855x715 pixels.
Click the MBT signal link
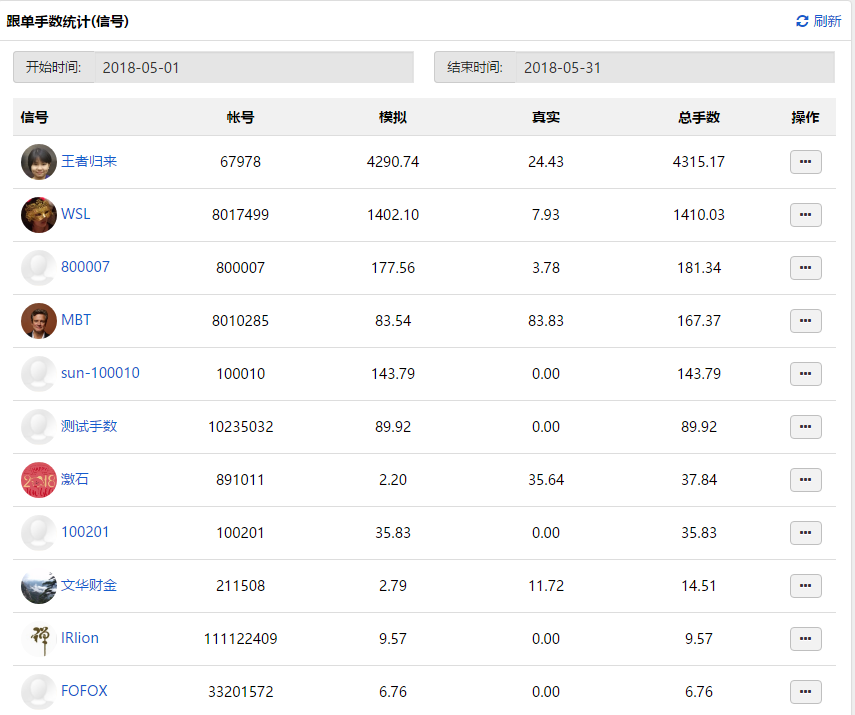76,320
